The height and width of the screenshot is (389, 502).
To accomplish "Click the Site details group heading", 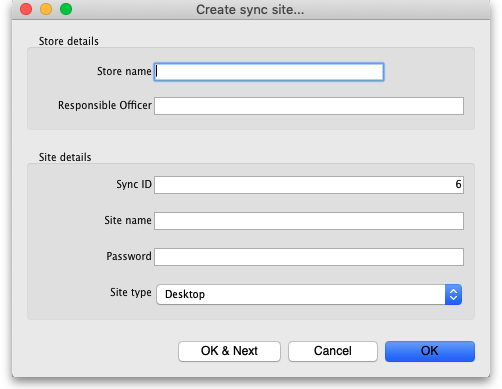I will pyautogui.click(x=65, y=157).
